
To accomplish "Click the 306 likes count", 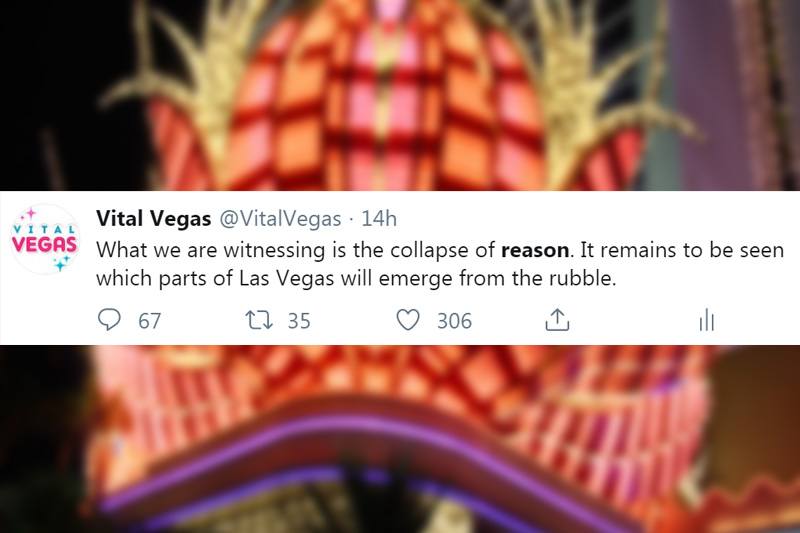I will tap(455, 321).
